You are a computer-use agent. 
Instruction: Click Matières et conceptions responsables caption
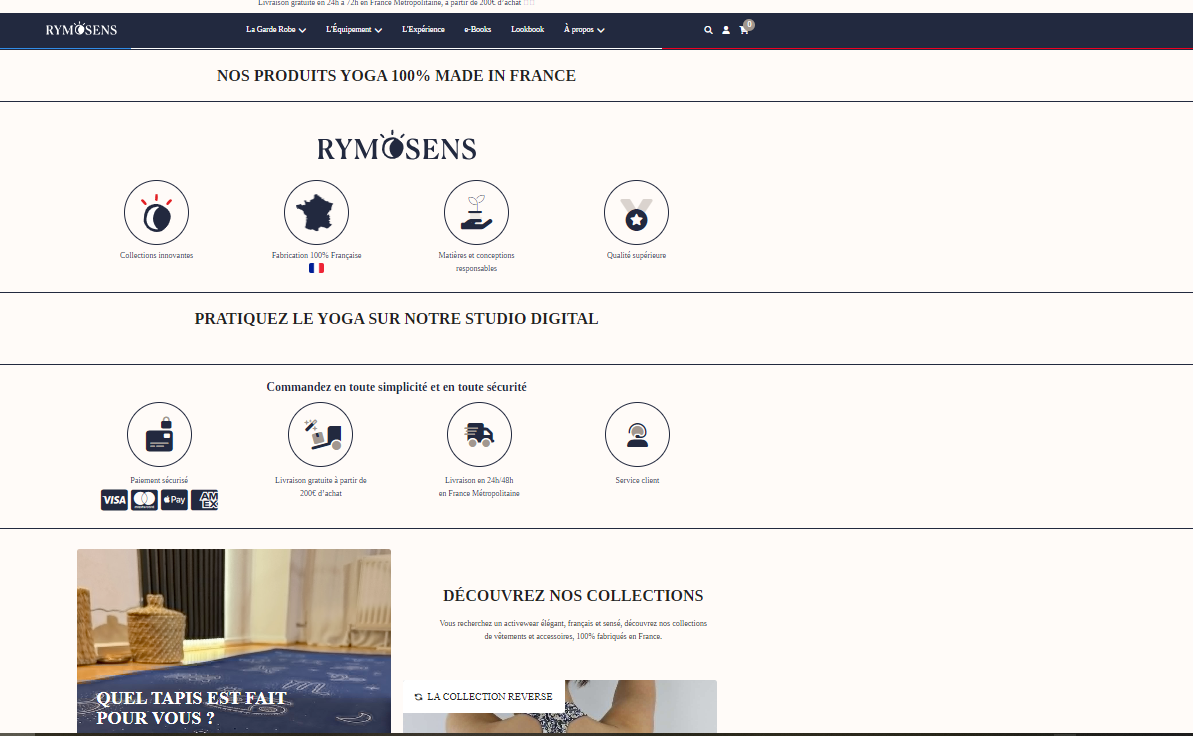coord(476,262)
